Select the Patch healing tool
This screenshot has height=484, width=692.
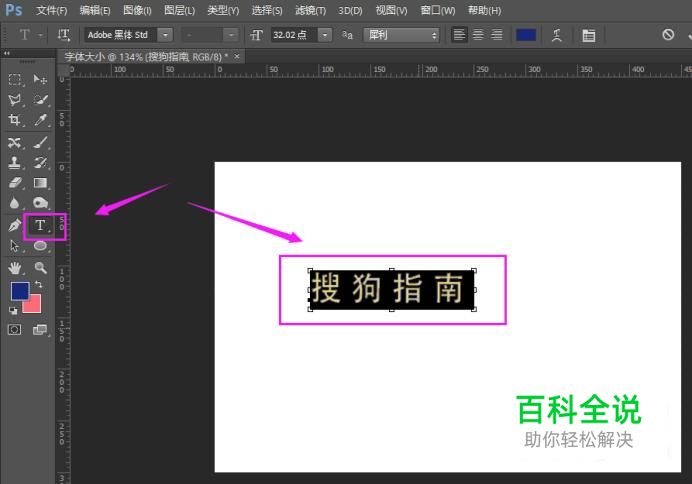15,143
